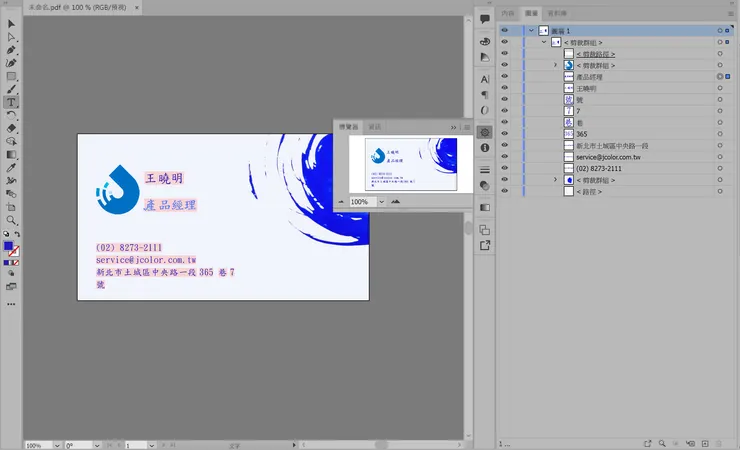Viewport: 740px width, 450px height.
Task: Select the Symbol Sprayer tool
Action: (x=11, y=181)
